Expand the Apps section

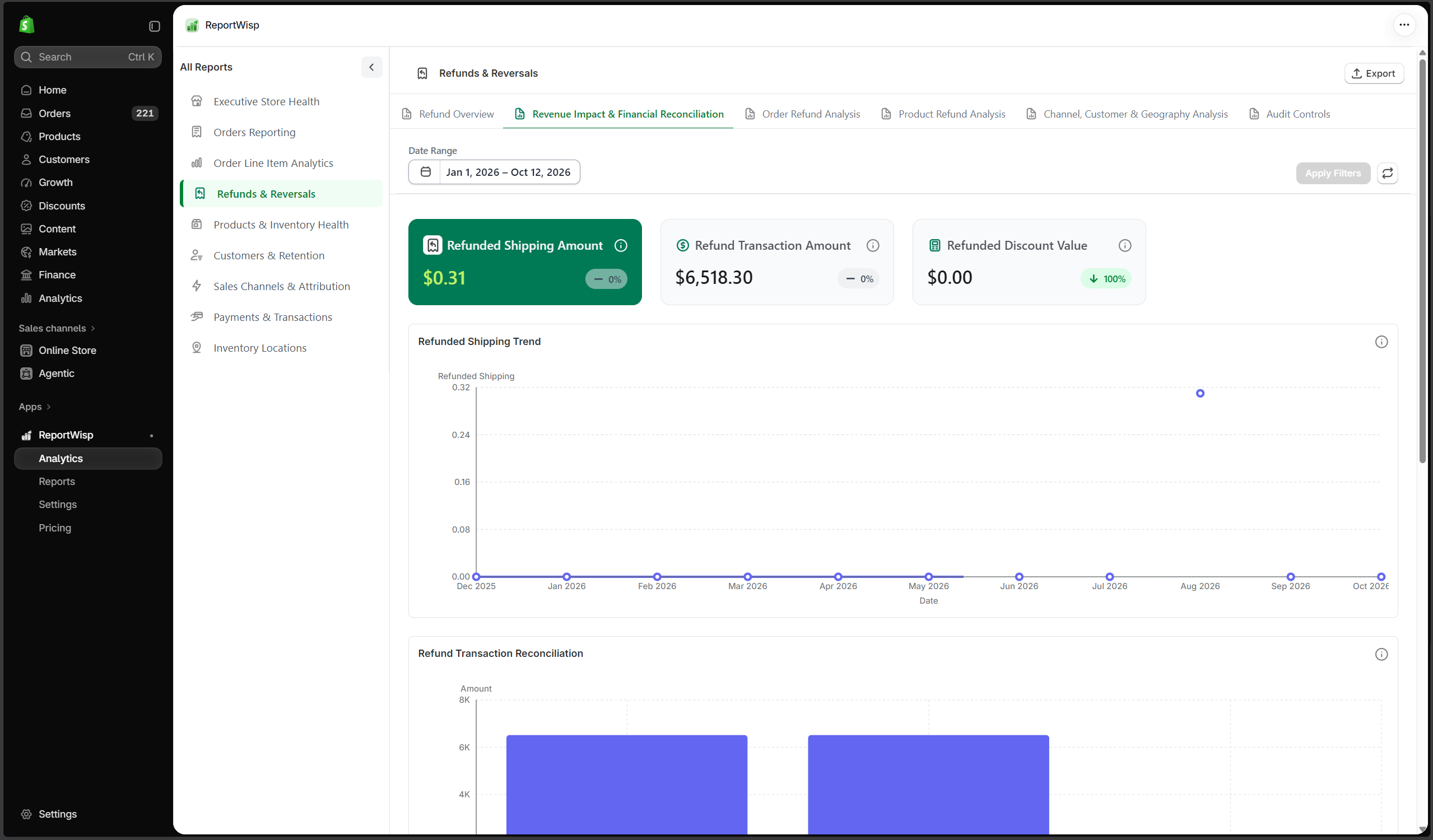[x=35, y=407]
